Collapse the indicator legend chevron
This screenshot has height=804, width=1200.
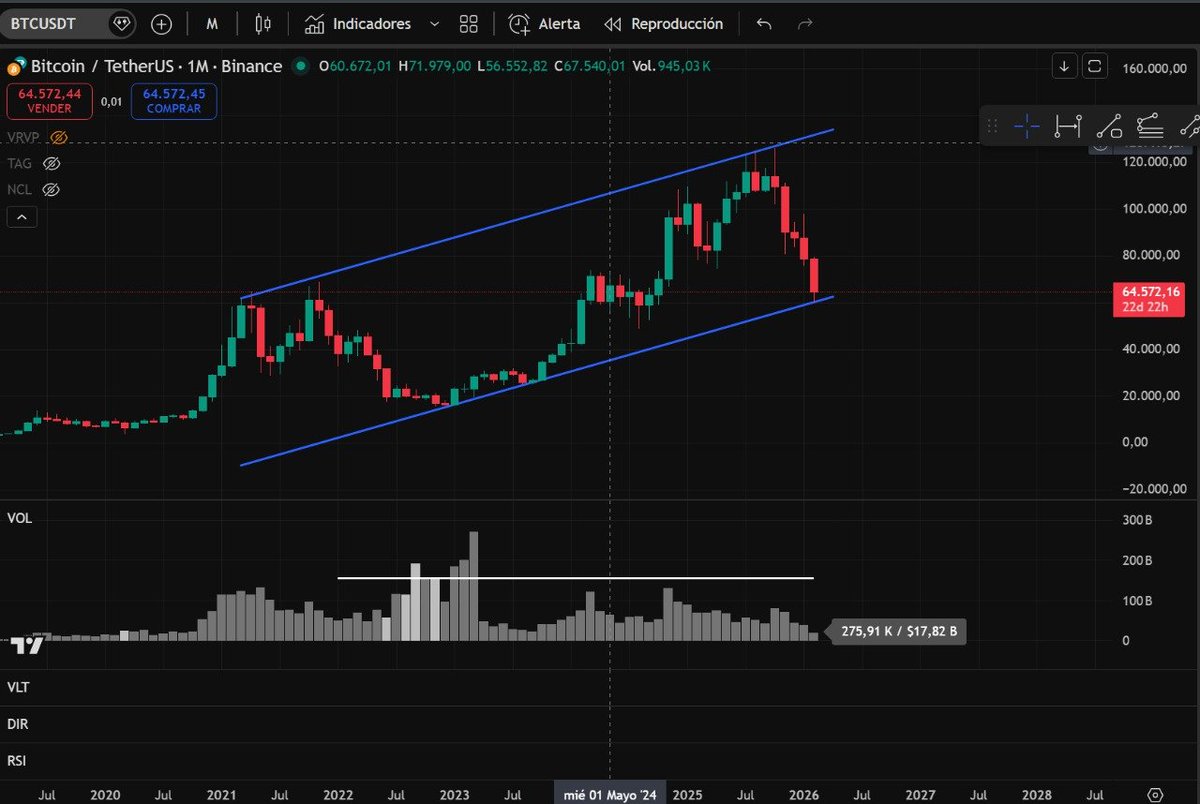(23, 217)
